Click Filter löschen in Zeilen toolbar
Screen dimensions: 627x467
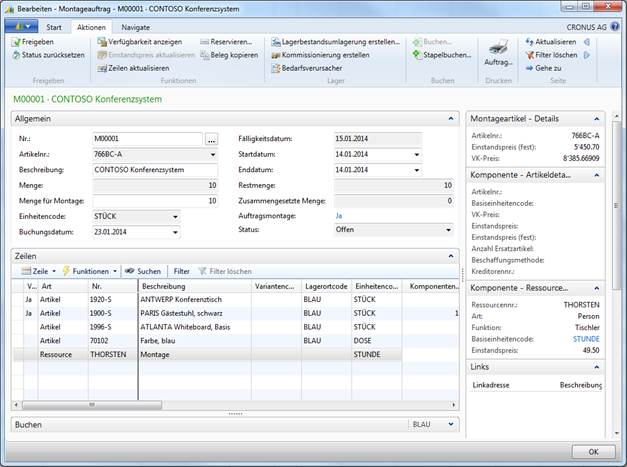click(225, 271)
